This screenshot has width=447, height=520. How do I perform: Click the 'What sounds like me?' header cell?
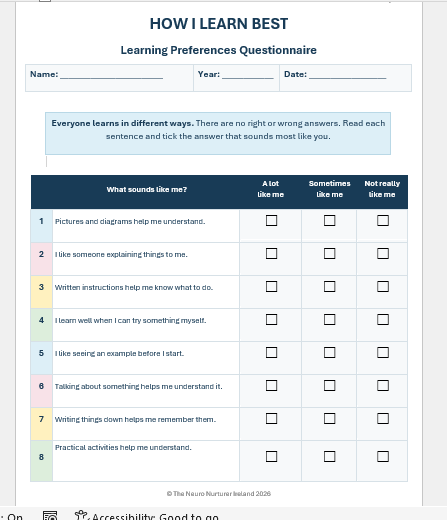click(147, 189)
